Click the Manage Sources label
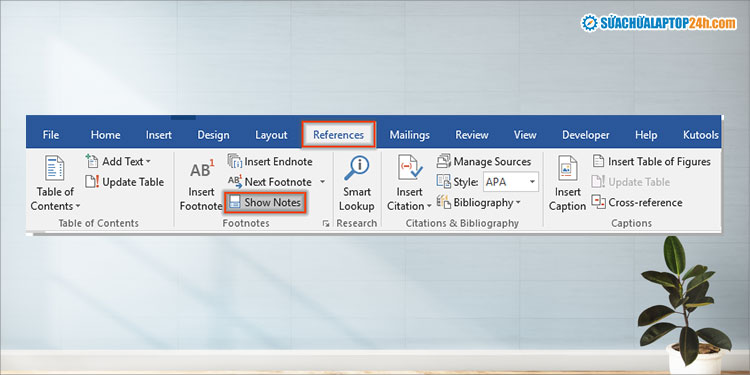The height and width of the screenshot is (375, 750). pyautogui.click(x=492, y=162)
